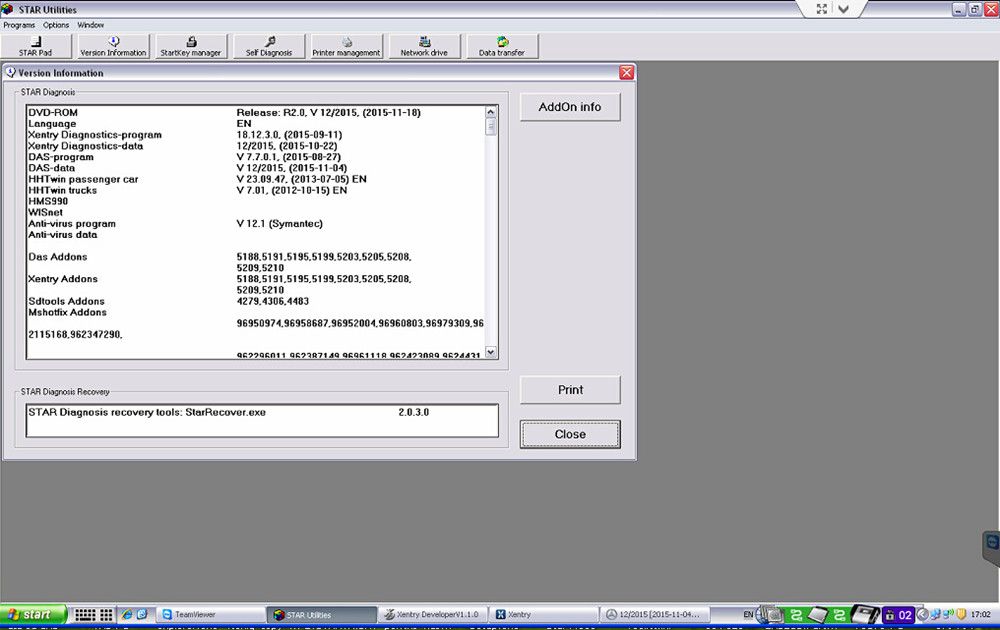This screenshot has height=630, width=1000.
Task: Start the Data transfer tool
Action: point(502,47)
